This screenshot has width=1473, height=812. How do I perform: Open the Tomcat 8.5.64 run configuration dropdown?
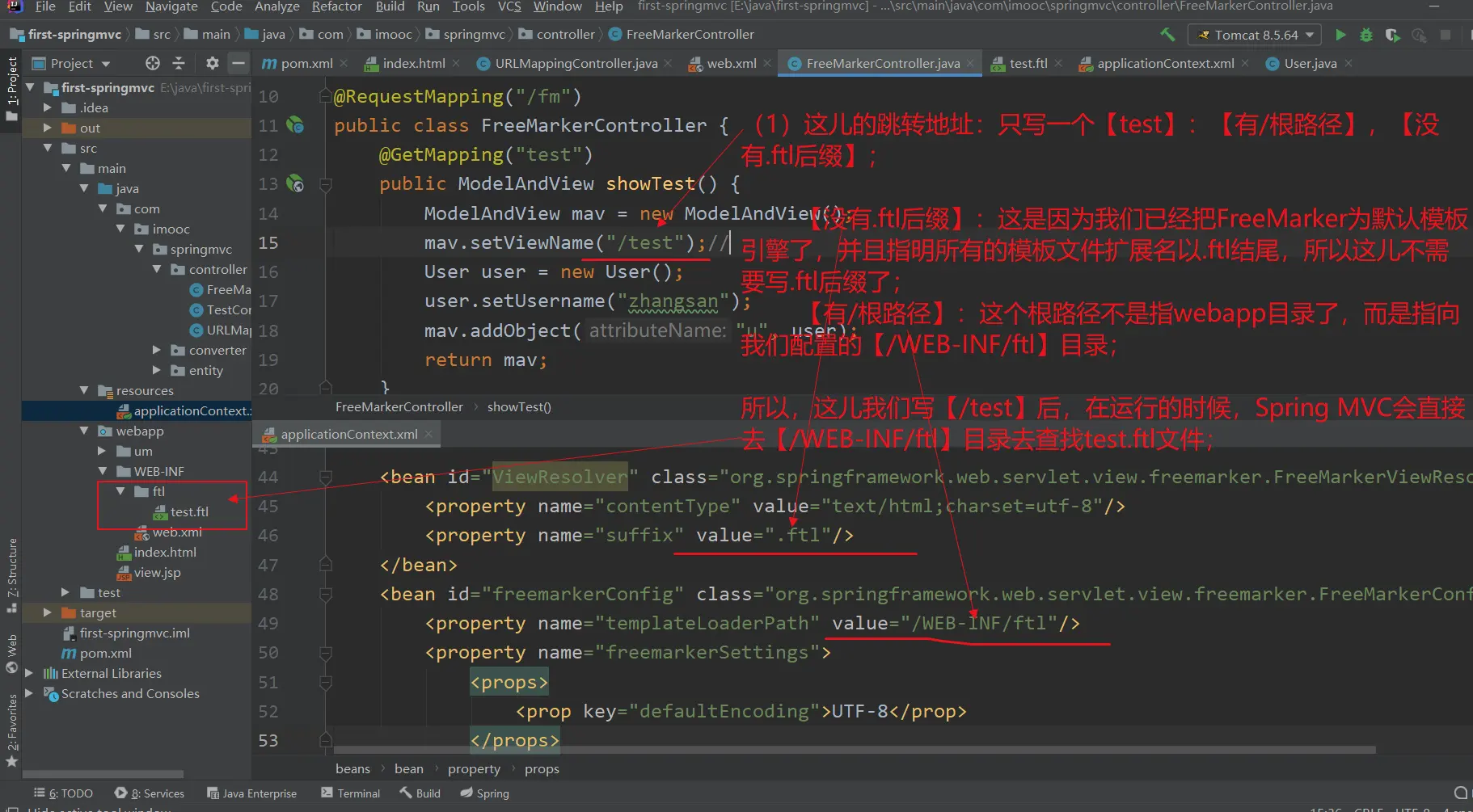(1254, 35)
